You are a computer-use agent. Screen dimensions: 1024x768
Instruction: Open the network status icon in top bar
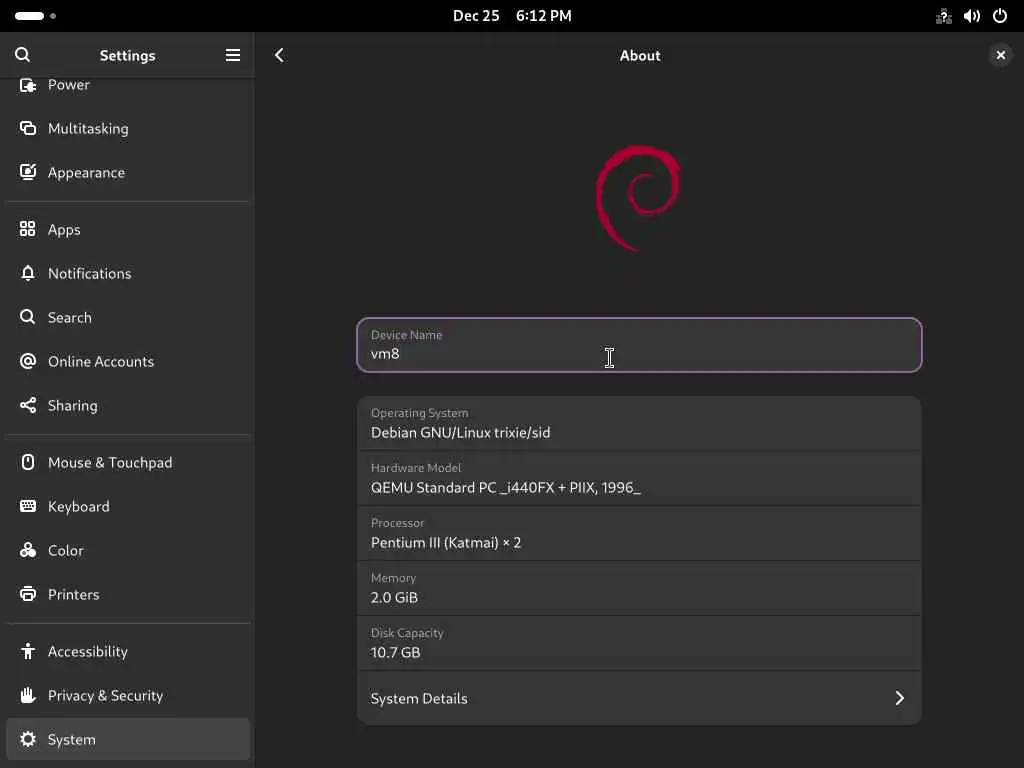pos(944,16)
